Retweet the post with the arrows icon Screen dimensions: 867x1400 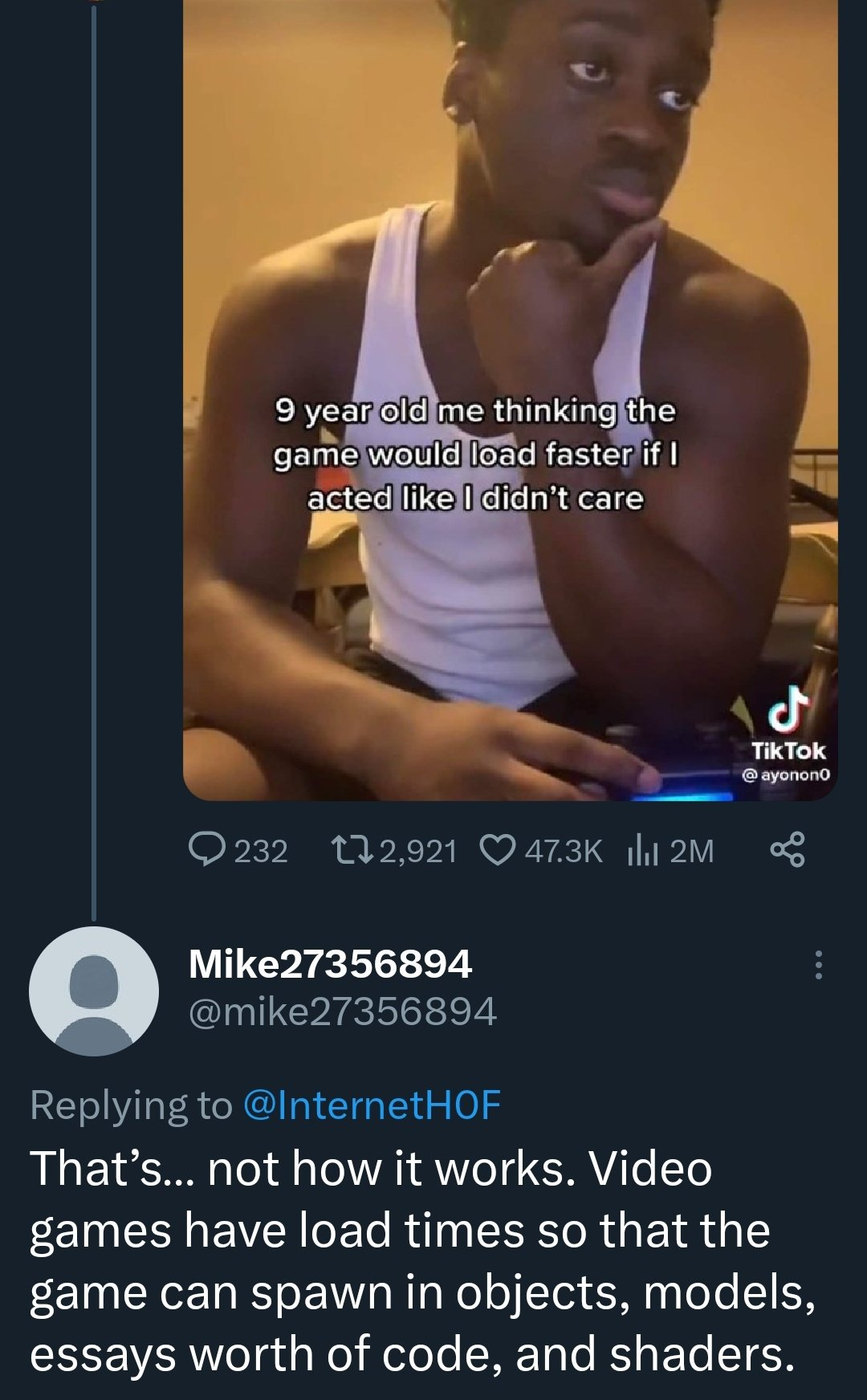[x=352, y=850]
